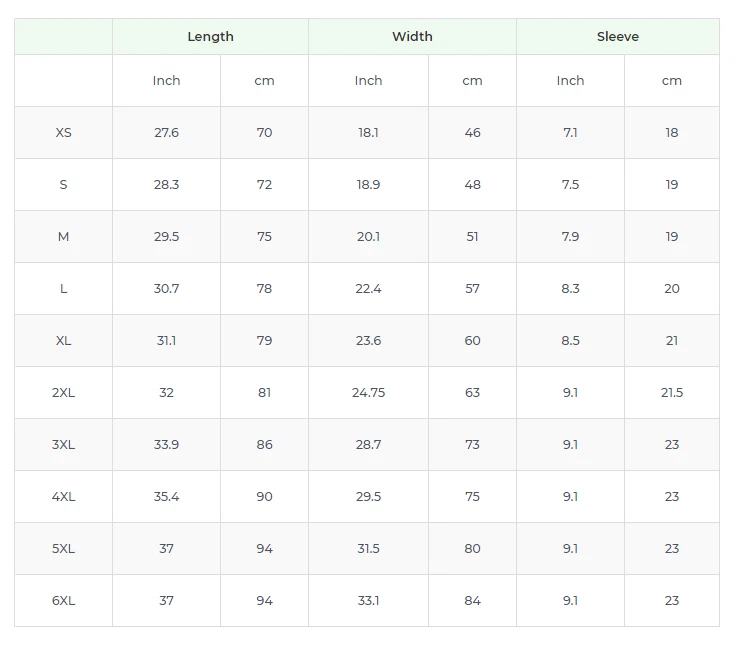
Task: Select the M size row label
Action: pos(64,237)
